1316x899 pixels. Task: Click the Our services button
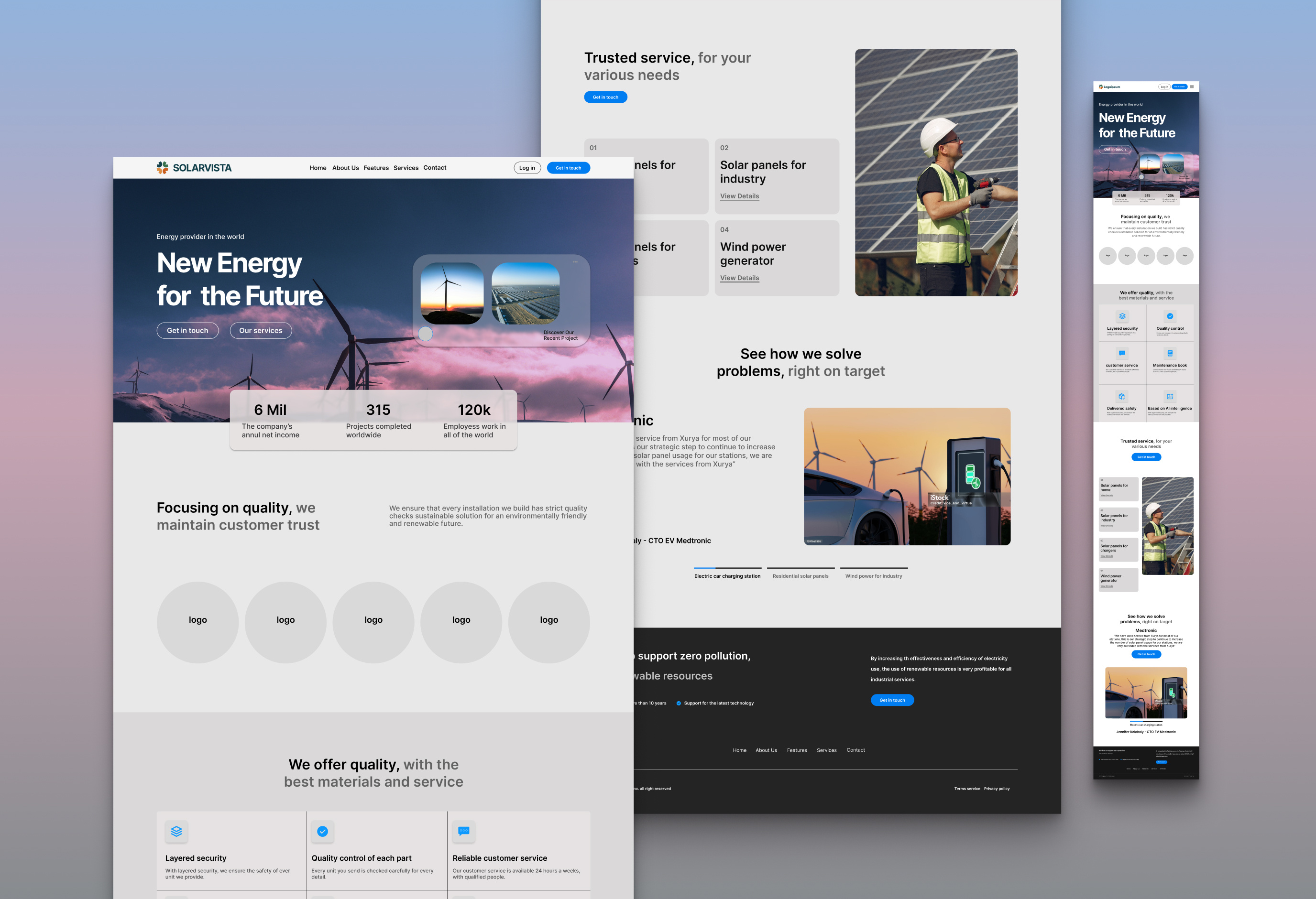pyautogui.click(x=261, y=330)
